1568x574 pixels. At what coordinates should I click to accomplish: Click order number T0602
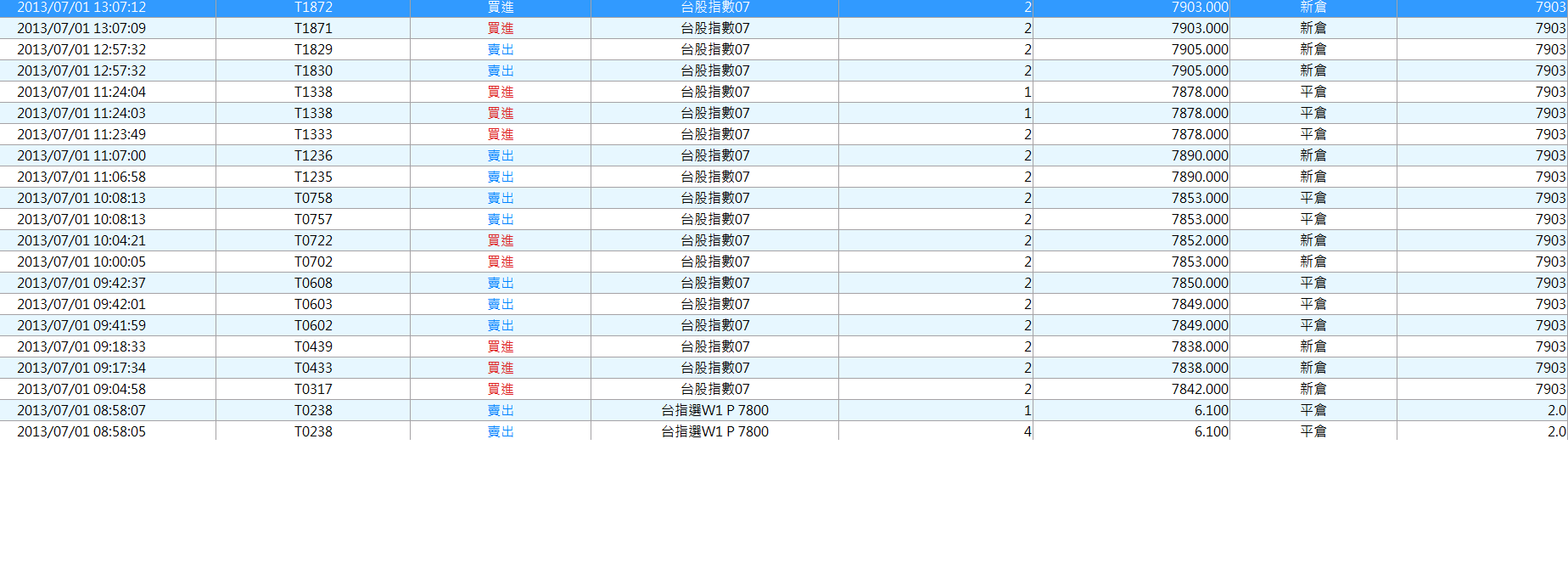[x=313, y=325]
